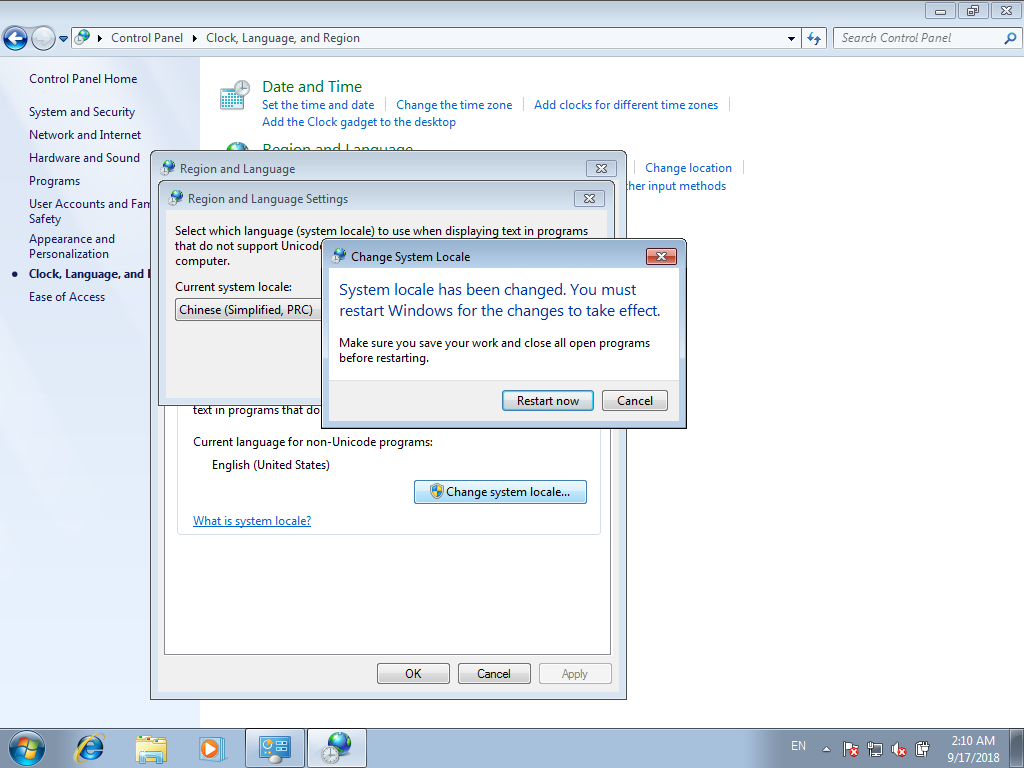
Task: Select Clock, Language, and Region sidebar item
Action: 89,274
